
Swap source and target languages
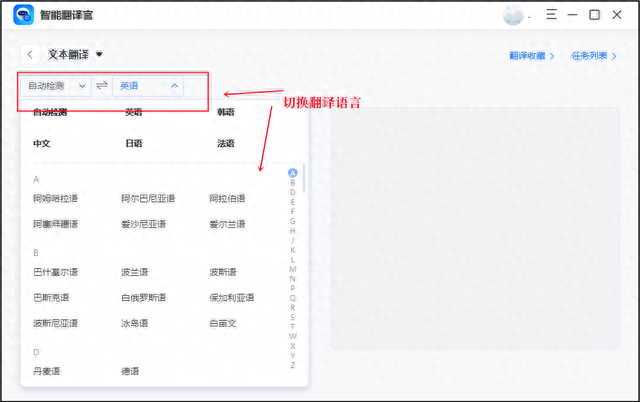point(102,85)
